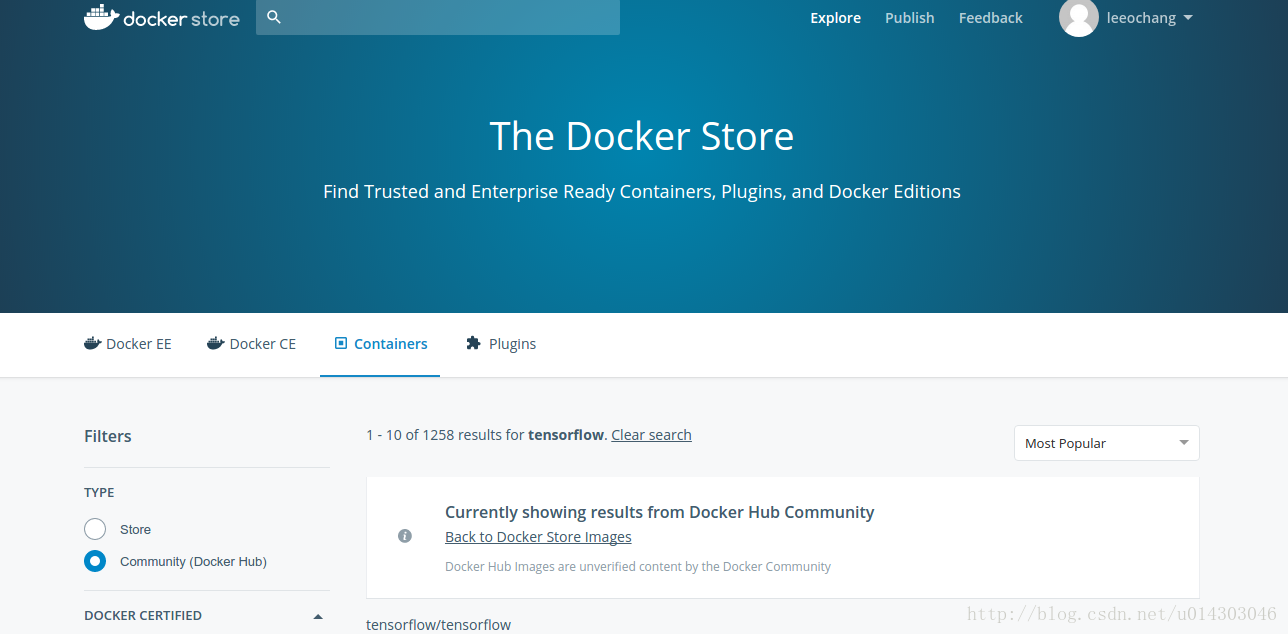Image resolution: width=1288 pixels, height=634 pixels.
Task: Click the search magnifier icon
Action: 274,17
